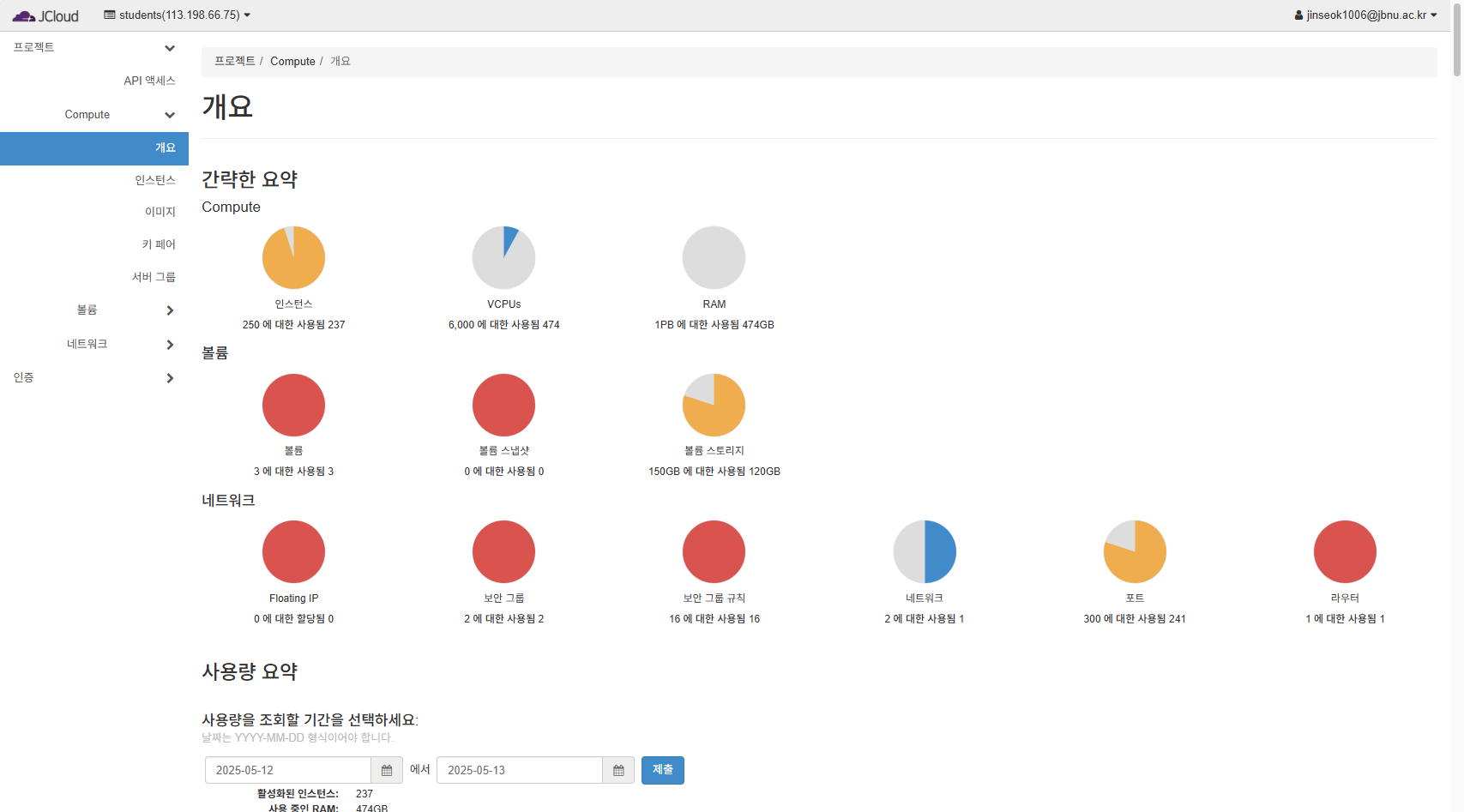The width and height of the screenshot is (1464, 812).
Task: Open the 키 페어 page
Action: (x=160, y=244)
